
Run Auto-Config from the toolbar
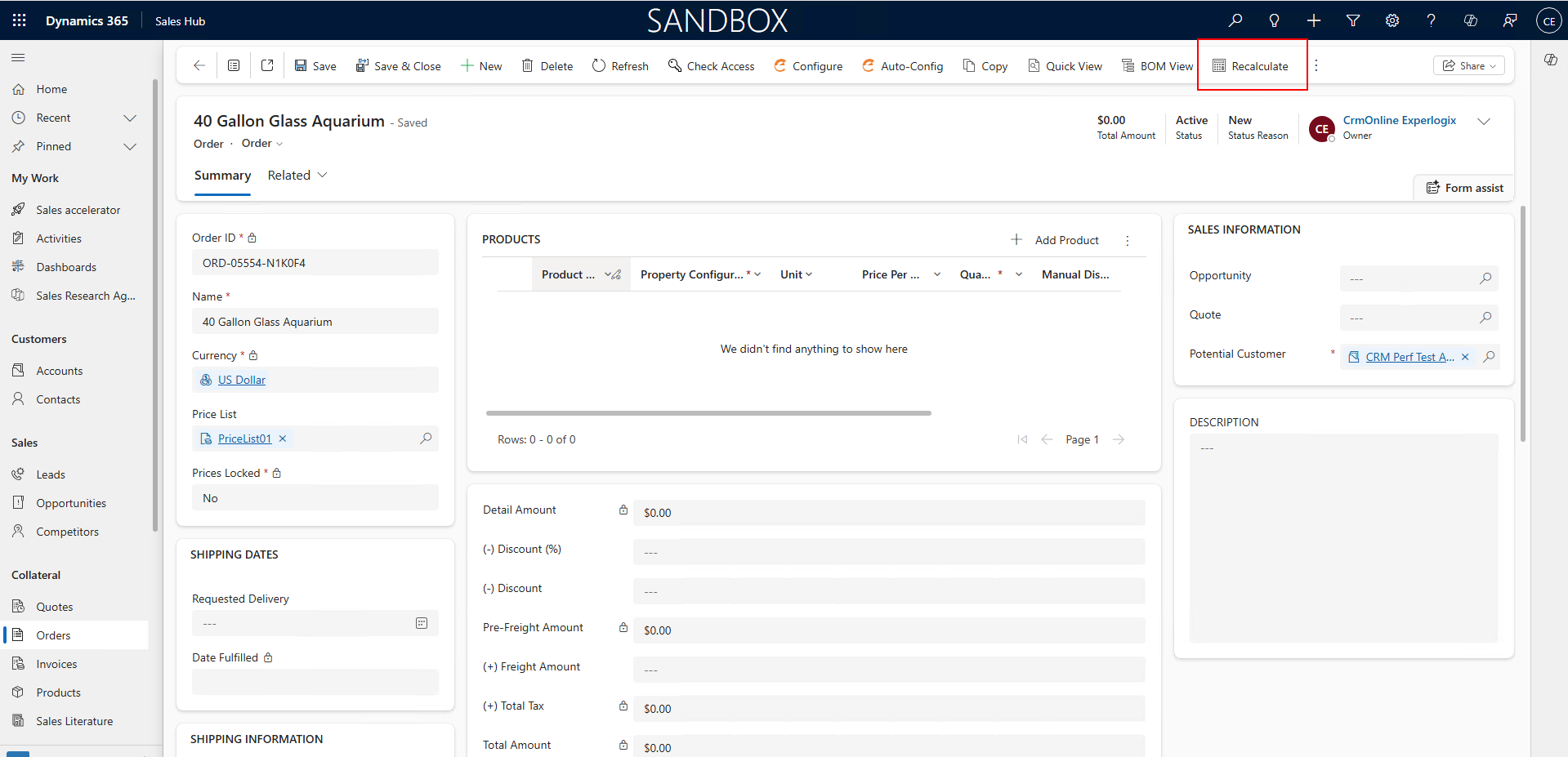(903, 66)
